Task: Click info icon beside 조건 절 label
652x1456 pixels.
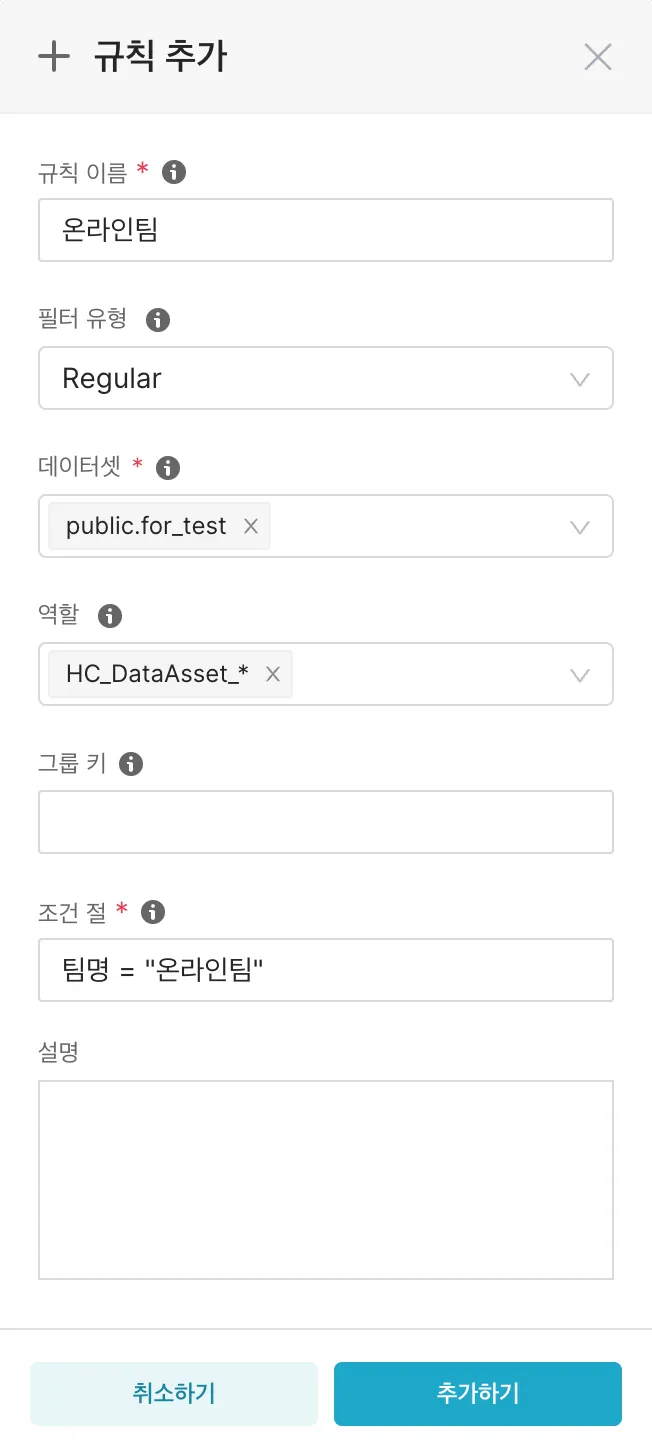Action: click(153, 911)
